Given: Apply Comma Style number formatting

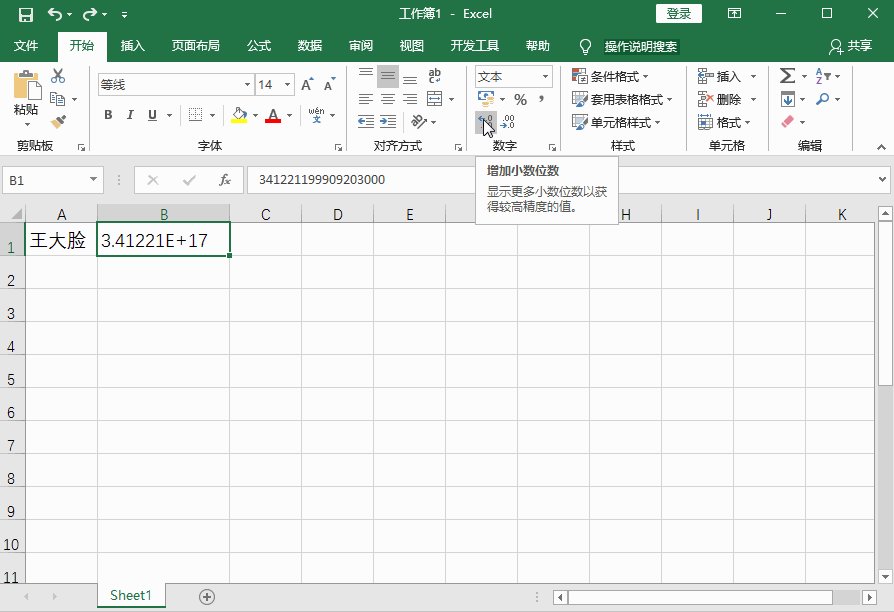Looking at the screenshot, I should click(542, 98).
